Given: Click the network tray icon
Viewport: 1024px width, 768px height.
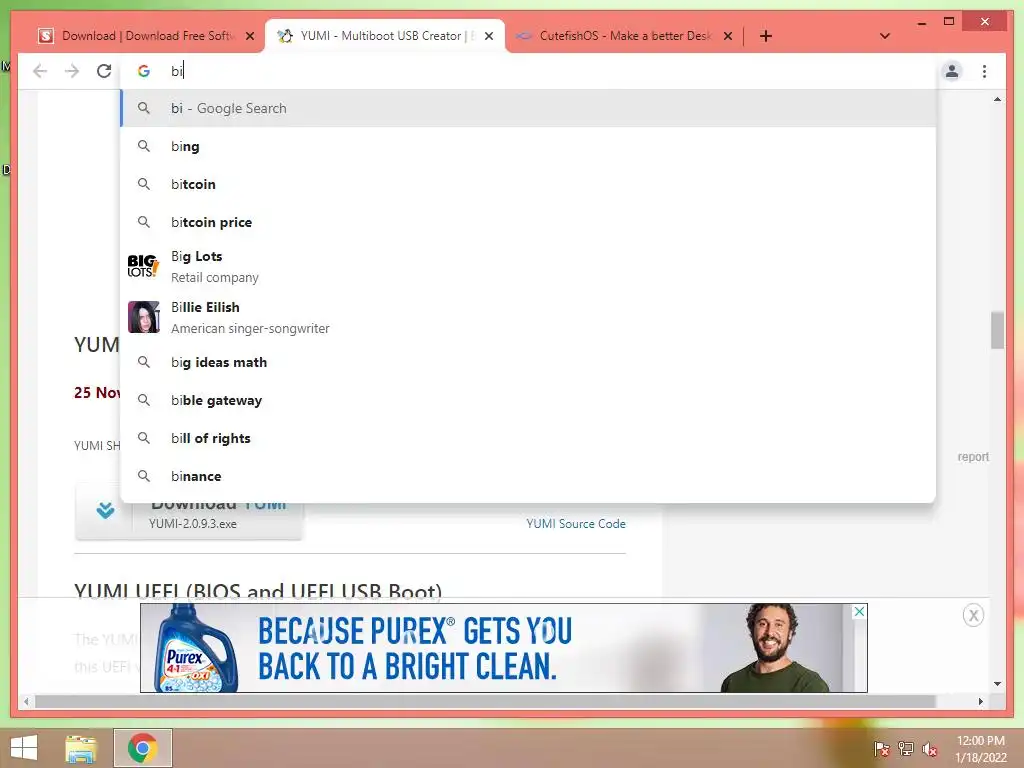Looking at the screenshot, I should [x=906, y=749].
